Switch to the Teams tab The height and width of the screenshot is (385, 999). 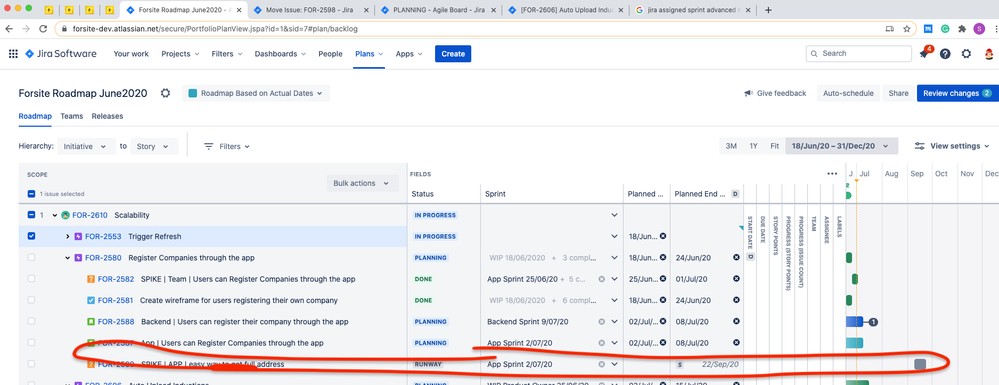(x=72, y=117)
